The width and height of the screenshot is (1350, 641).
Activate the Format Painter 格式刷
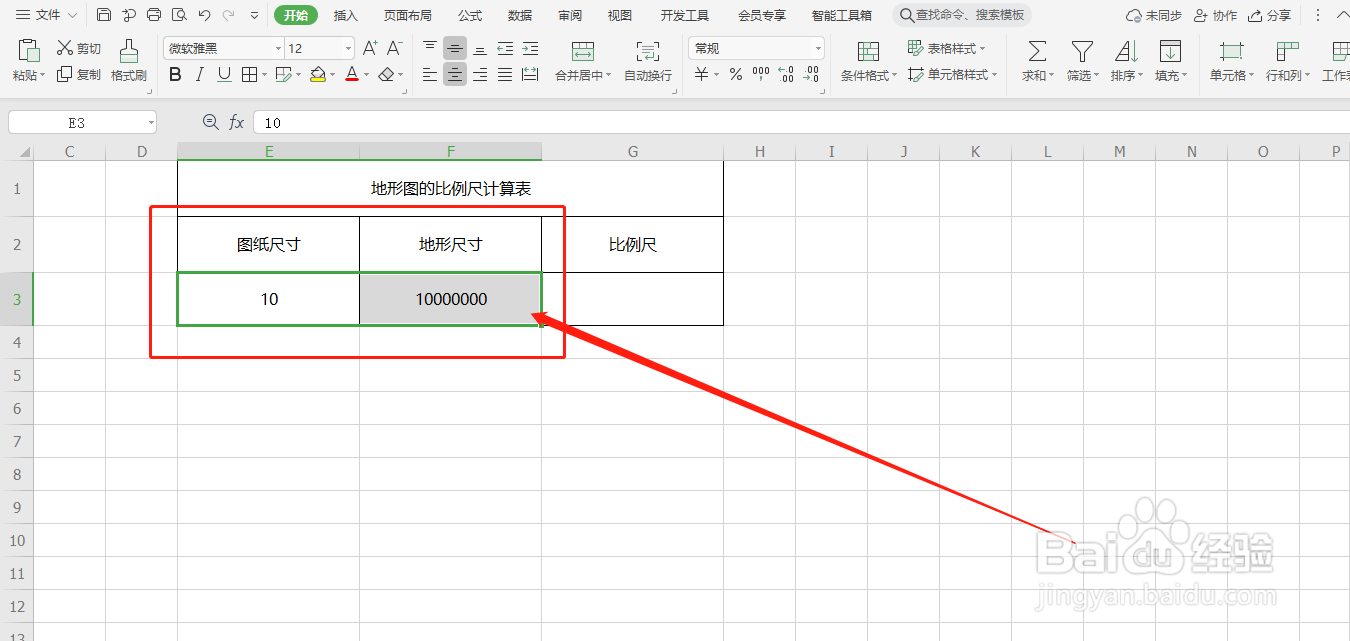tap(129, 60)
